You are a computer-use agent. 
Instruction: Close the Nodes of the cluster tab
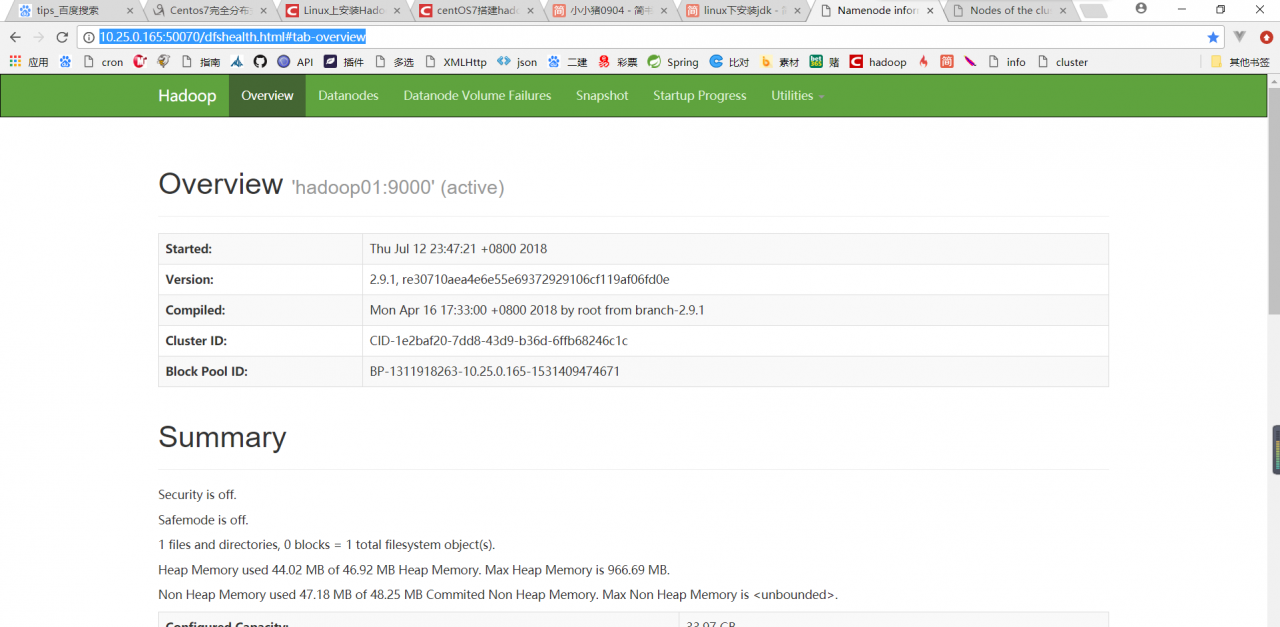(x=1063, y=10)
